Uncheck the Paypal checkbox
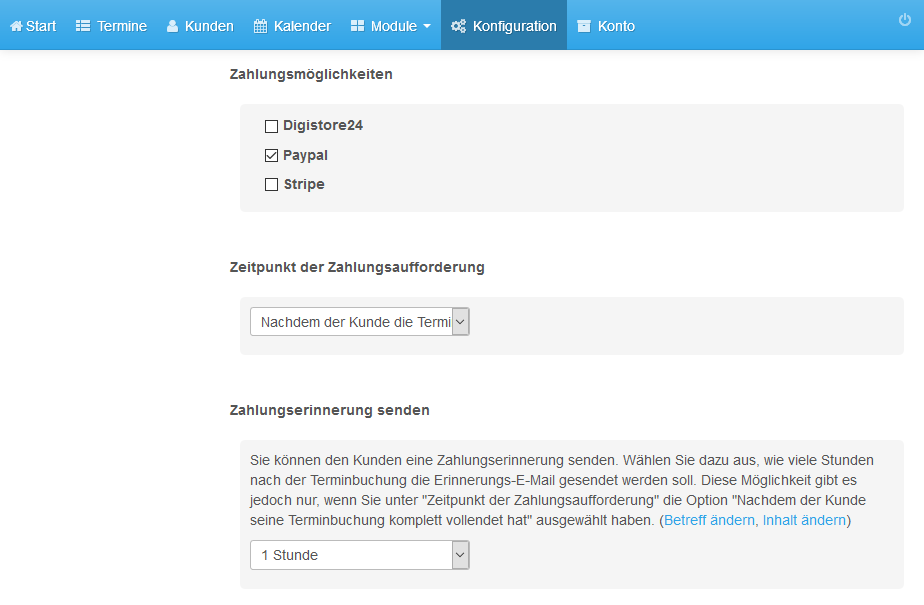Image resolution: width=924 pixels, height=605 pixels. coord(271,156)
